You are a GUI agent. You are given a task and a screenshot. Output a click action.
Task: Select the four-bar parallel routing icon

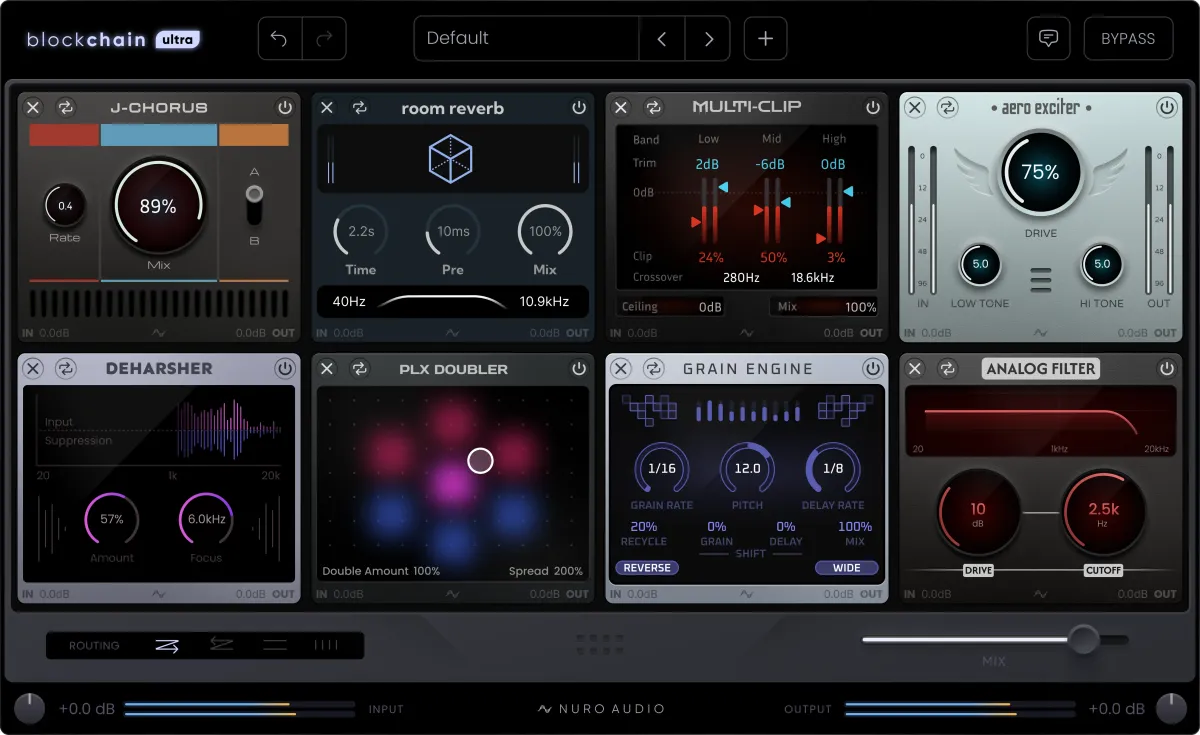pos(326,645)
